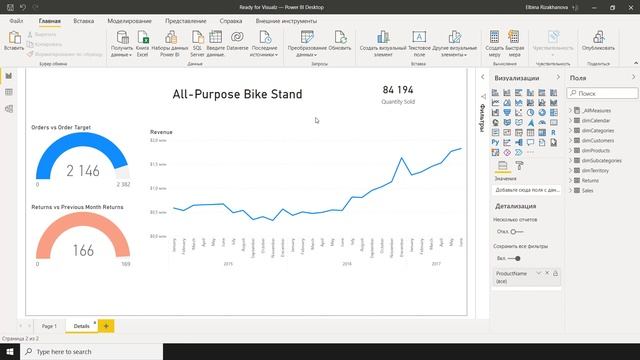Collapse the Visualizations pane with arrow
The height and width of the screenshot is (360, 640).
click(x=558, y=77)
